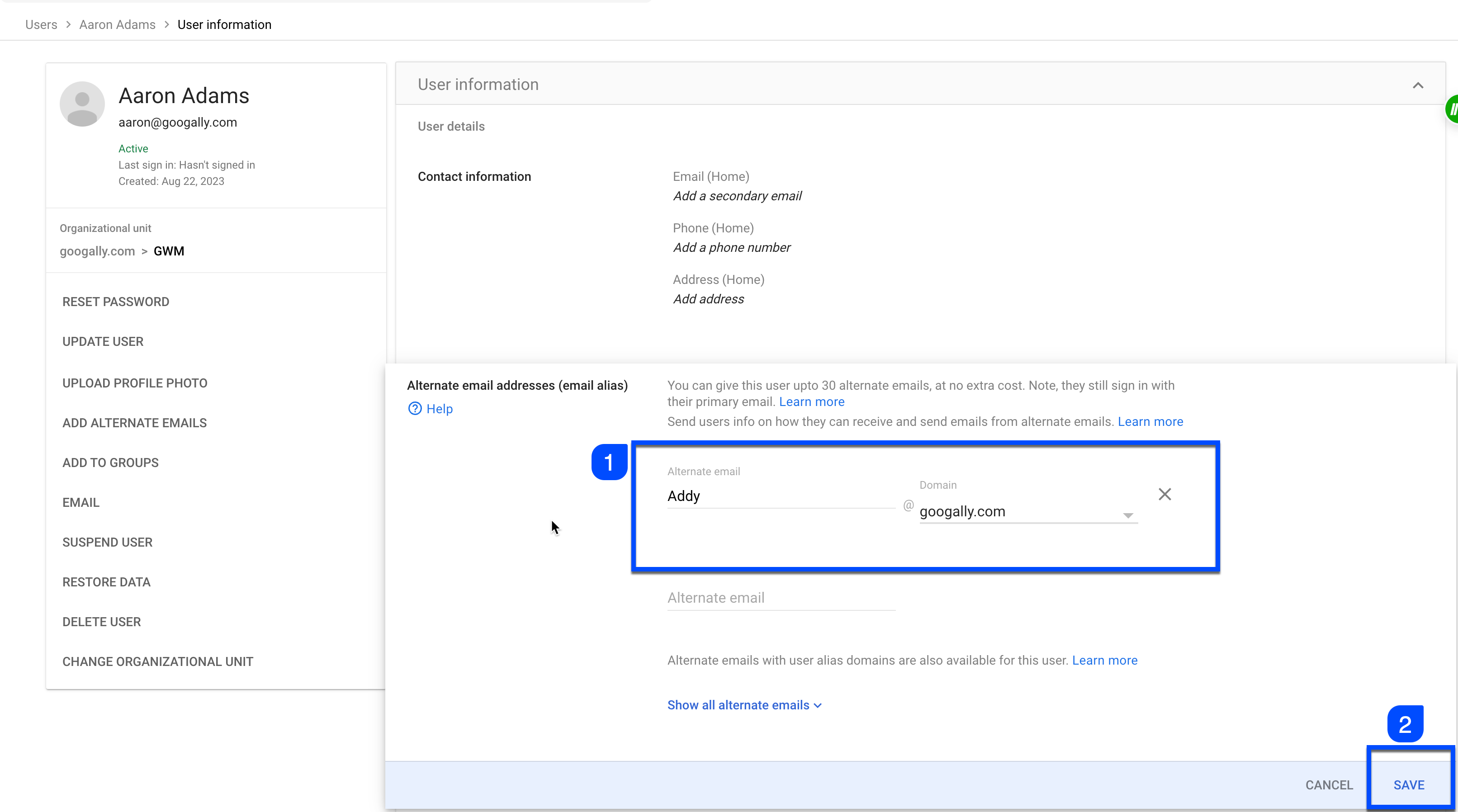Click Add a phone number
Image resolution: width=1458 pixels, height=812 pixels.
(731, 247)
